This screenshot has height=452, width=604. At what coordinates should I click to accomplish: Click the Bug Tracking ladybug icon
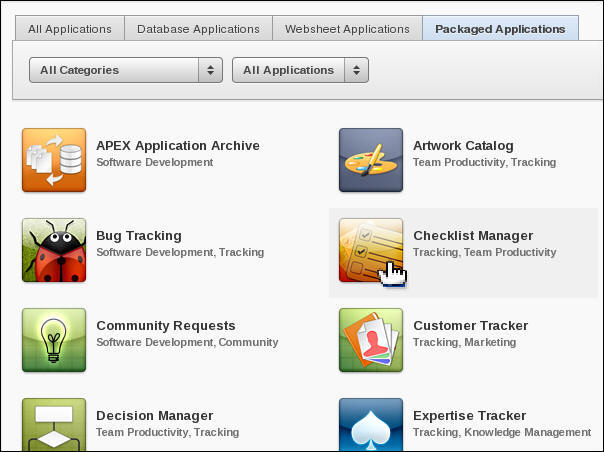(54, 250)
